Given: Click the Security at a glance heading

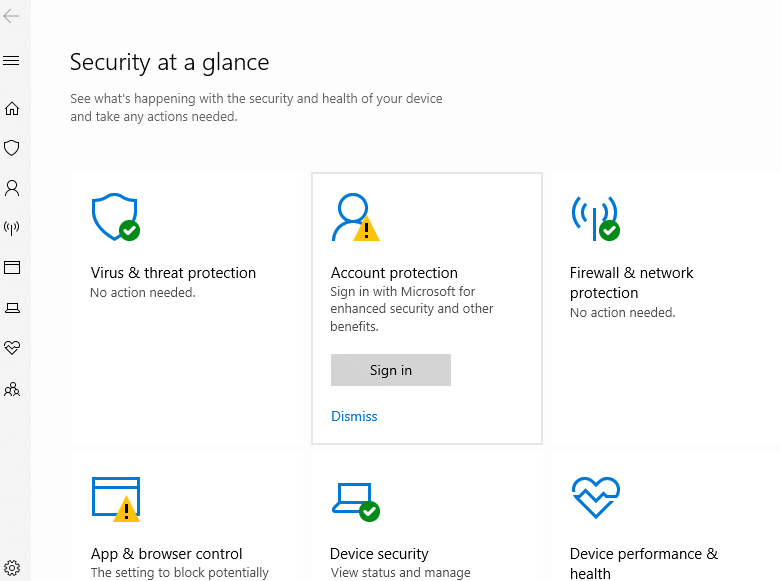Looking at the screenshot, I should pos(169,62).
